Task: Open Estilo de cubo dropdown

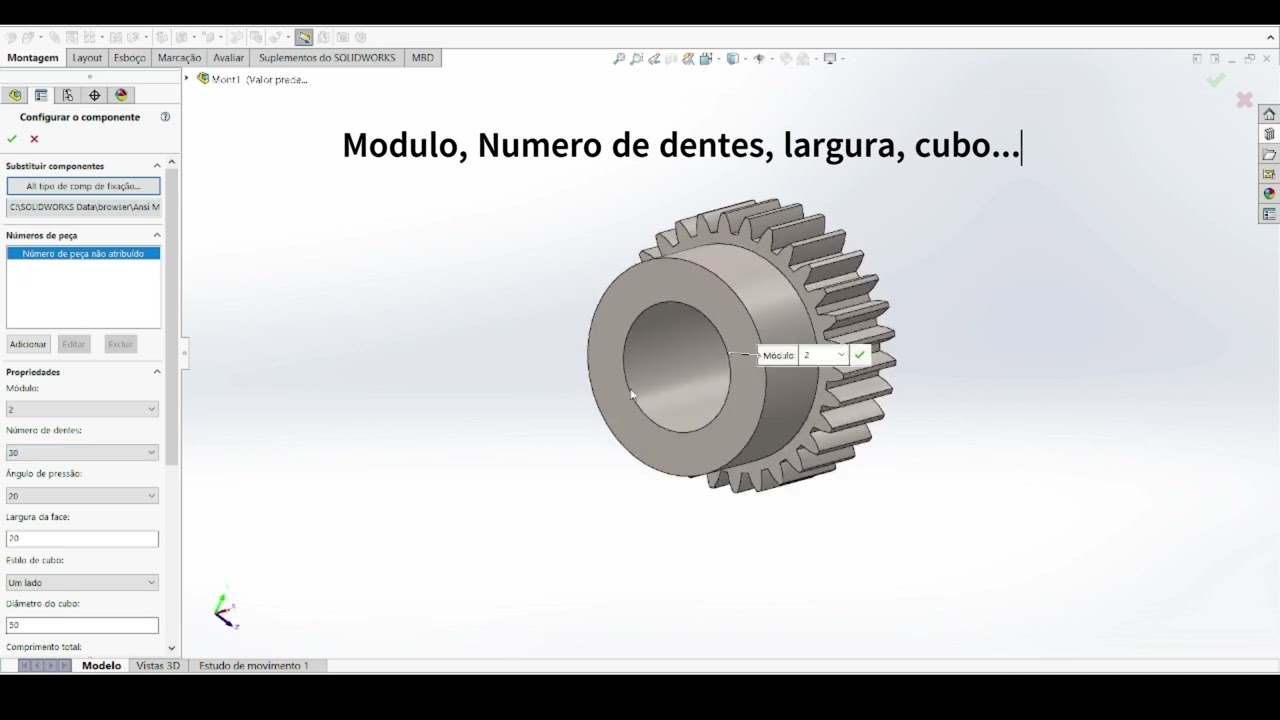Action: point(82,582)
